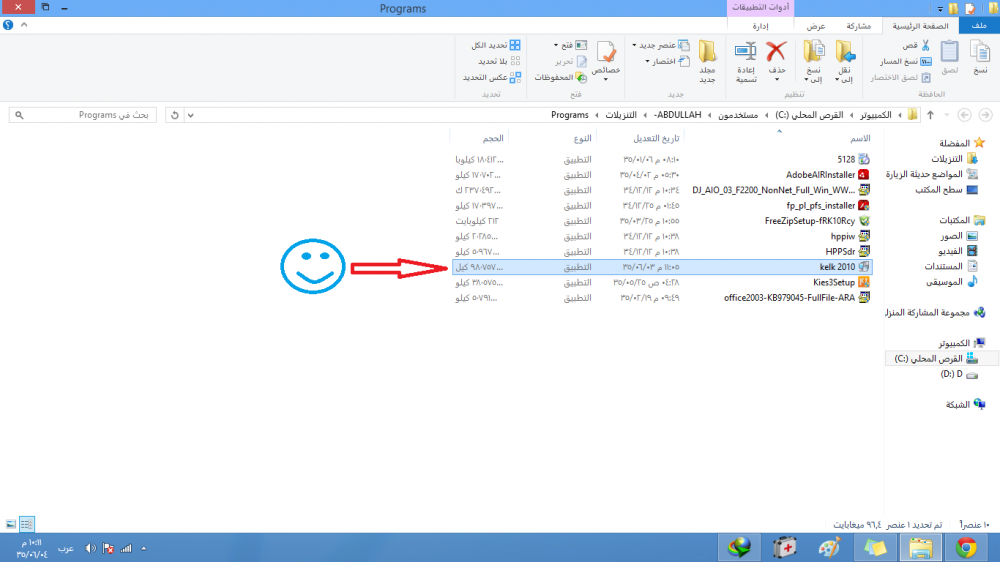
Task: Click the red Delete (حذف) icon
Action: [776, 52]
